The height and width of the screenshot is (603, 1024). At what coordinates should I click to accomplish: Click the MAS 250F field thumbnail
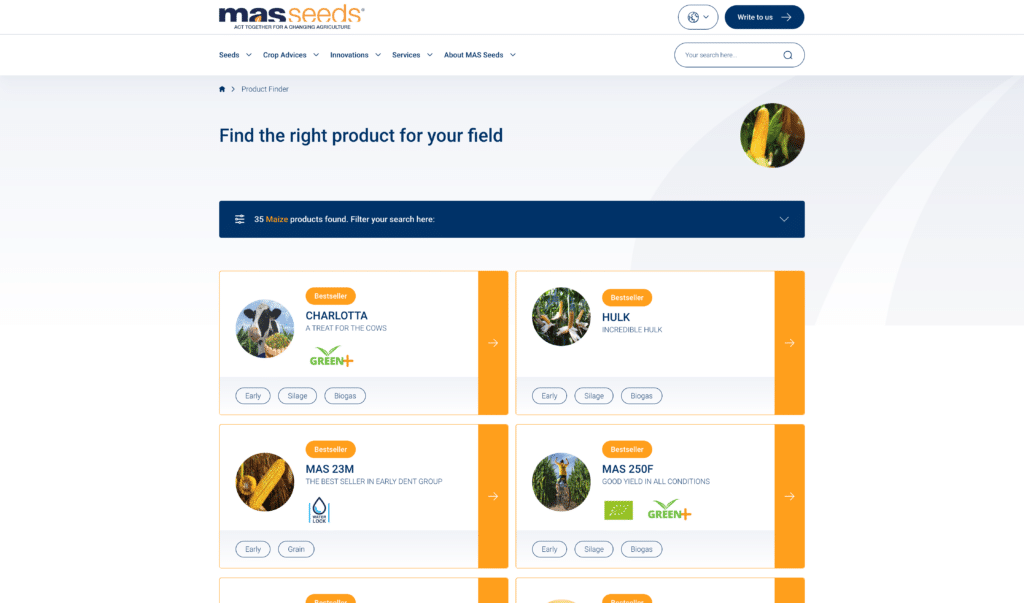(561, 482)
